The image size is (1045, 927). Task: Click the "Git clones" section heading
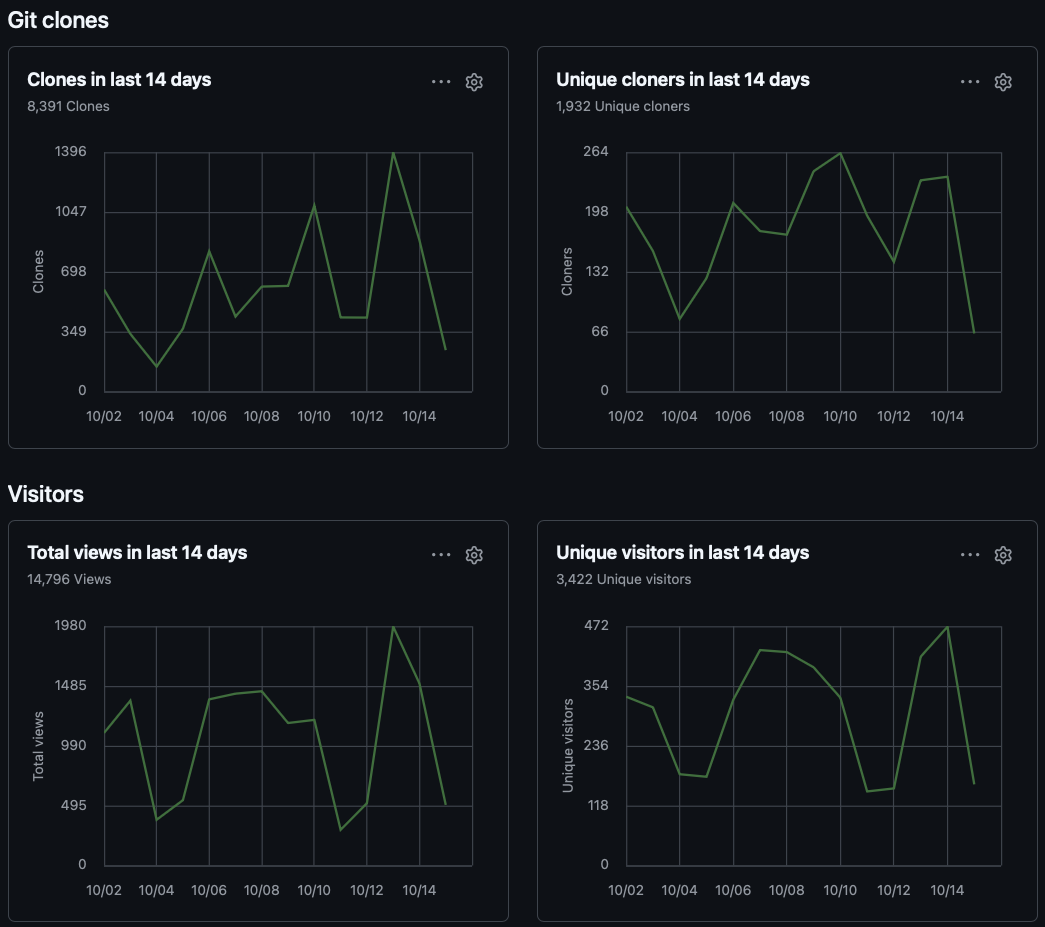tap(58, 20)
